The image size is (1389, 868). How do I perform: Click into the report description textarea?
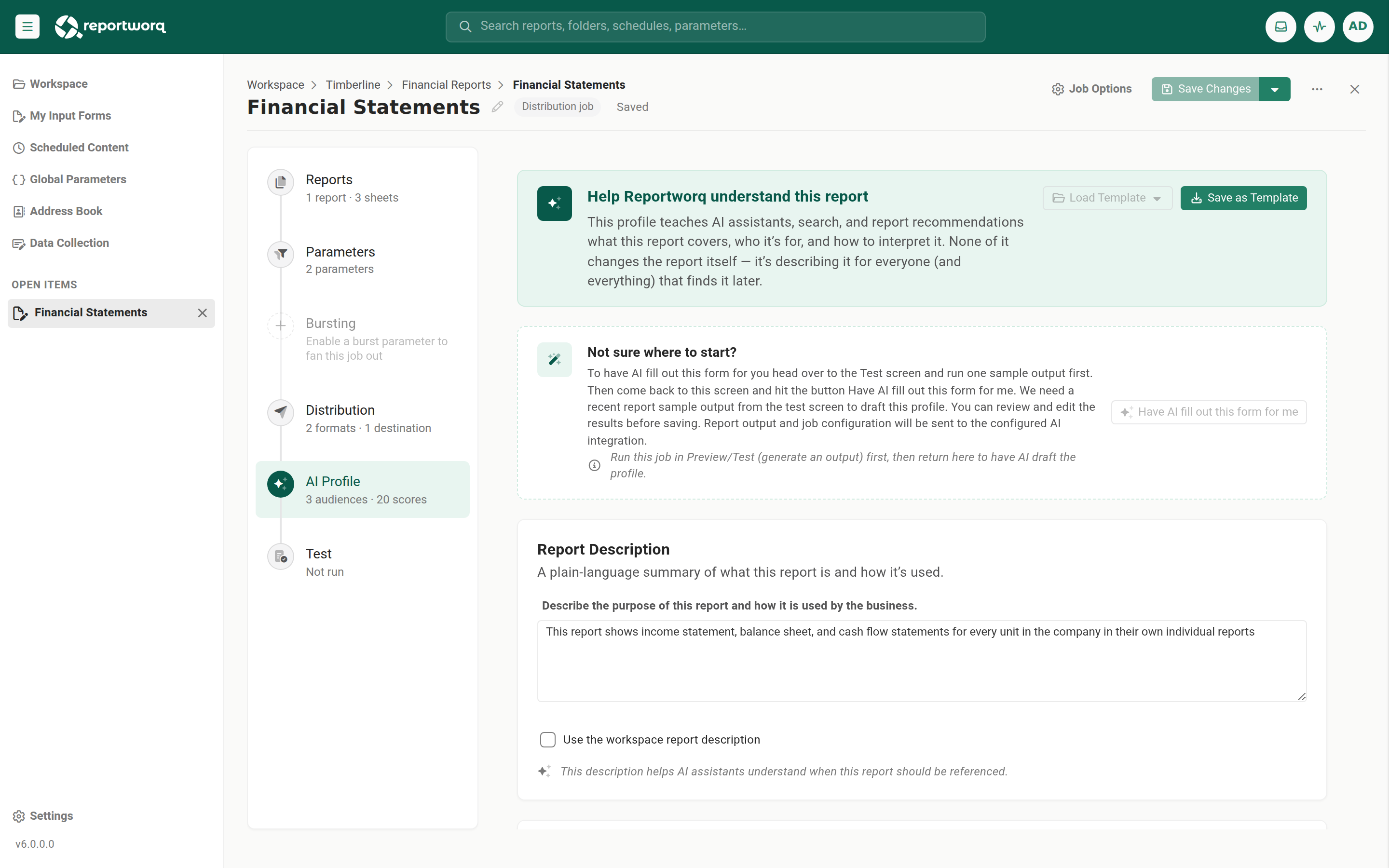(922, 661)
